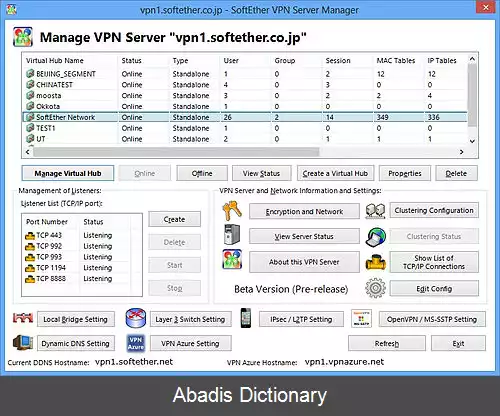Click Create a Virtual Hub

335,173
